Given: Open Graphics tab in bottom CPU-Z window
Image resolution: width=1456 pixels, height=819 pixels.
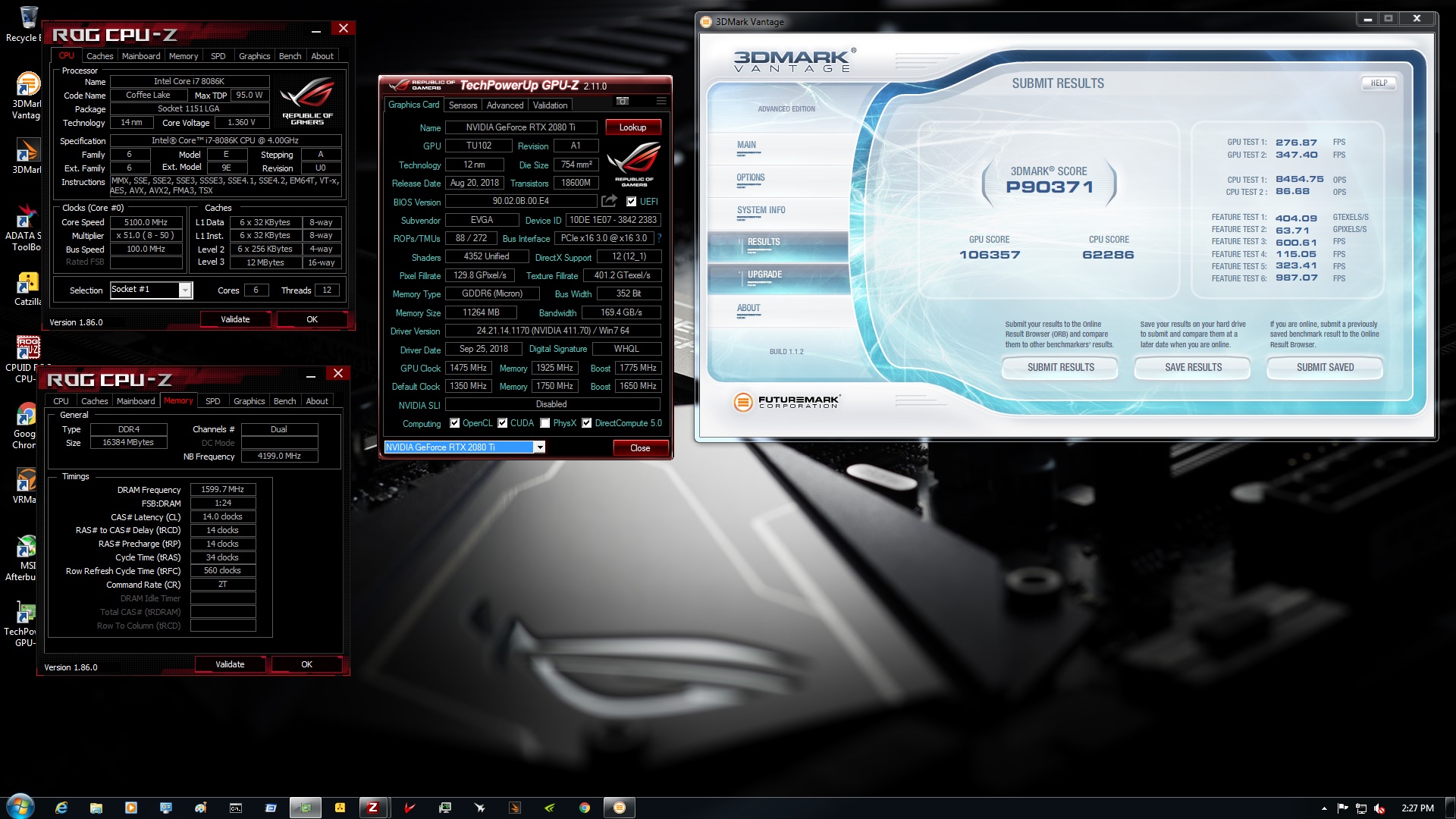Looking at the screenshot, I should tap(249, 401).
